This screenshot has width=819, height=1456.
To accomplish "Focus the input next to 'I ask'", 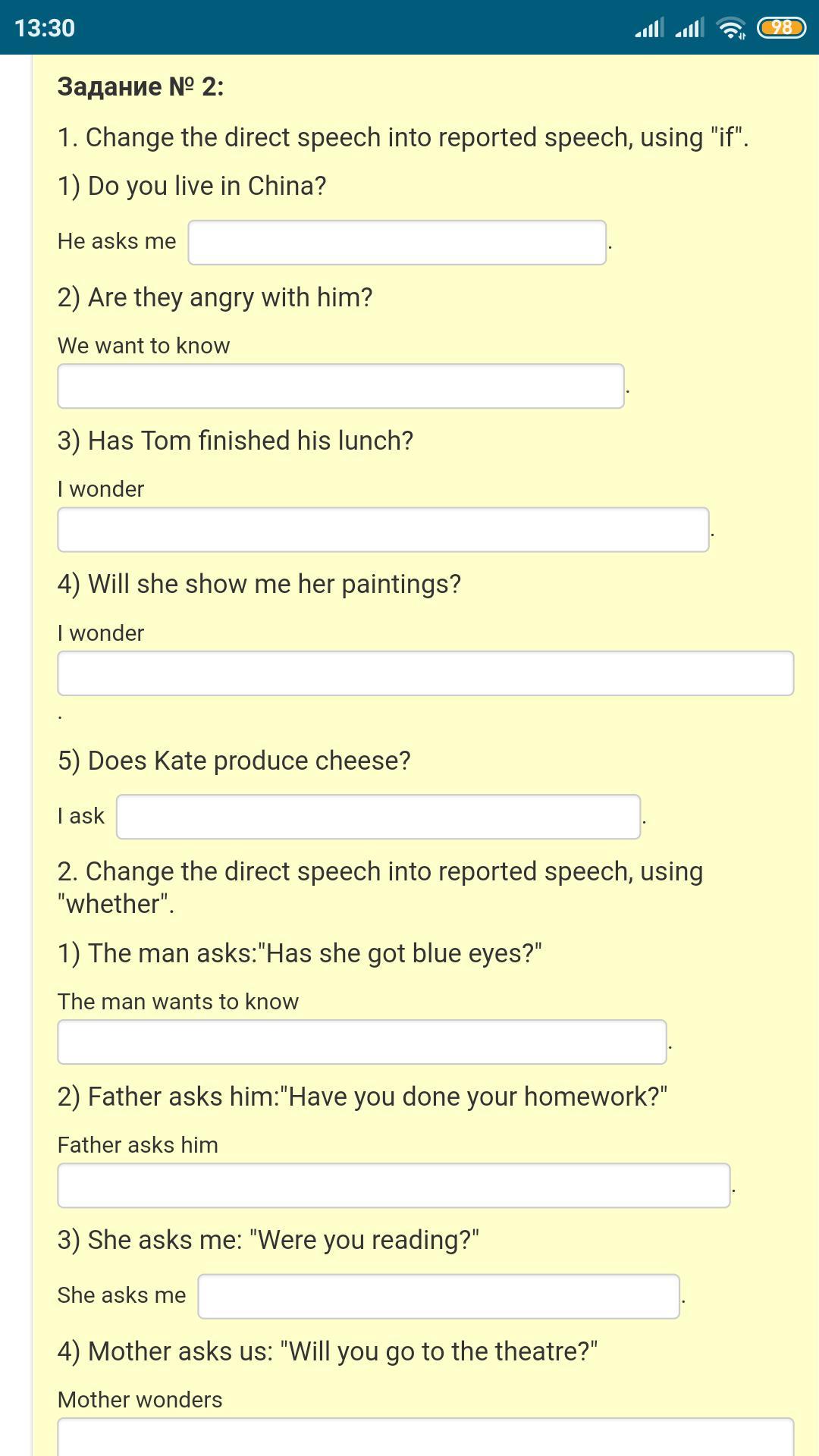I will pos(378,817).
